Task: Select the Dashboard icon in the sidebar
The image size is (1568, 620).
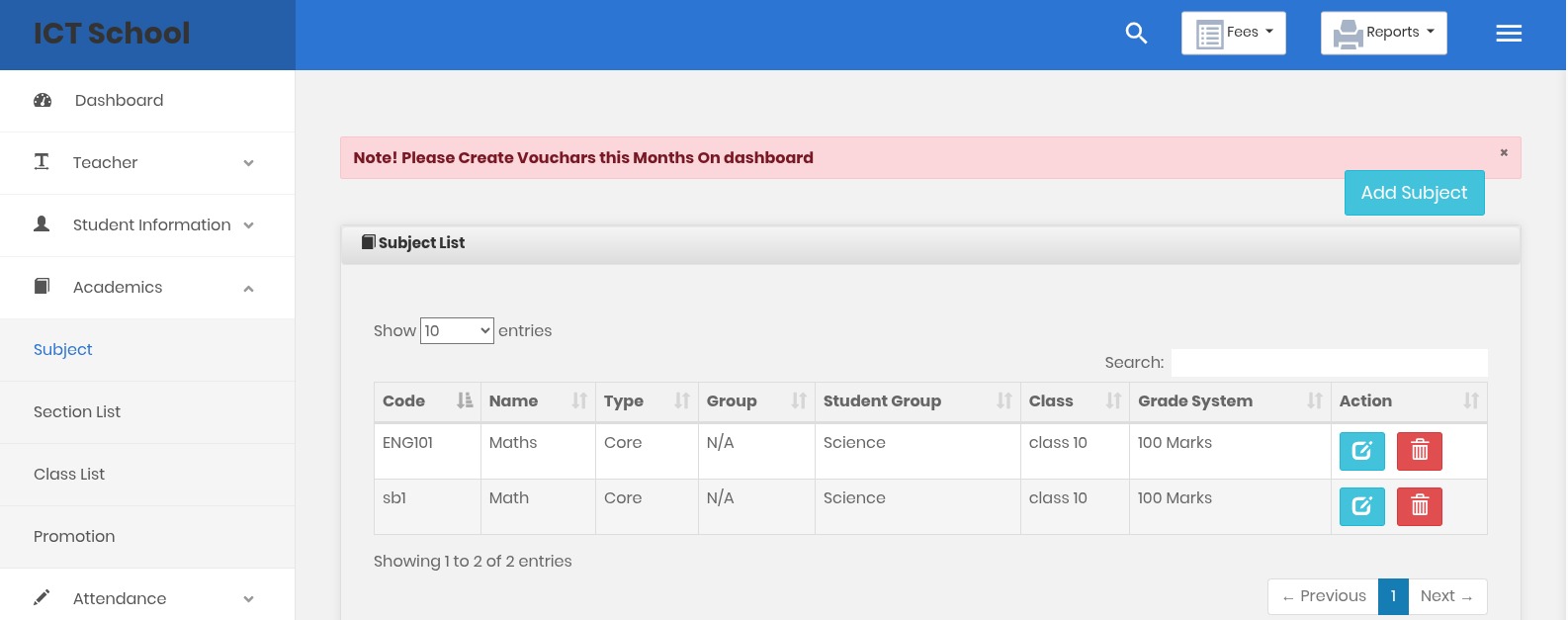Action: [42, 100]
